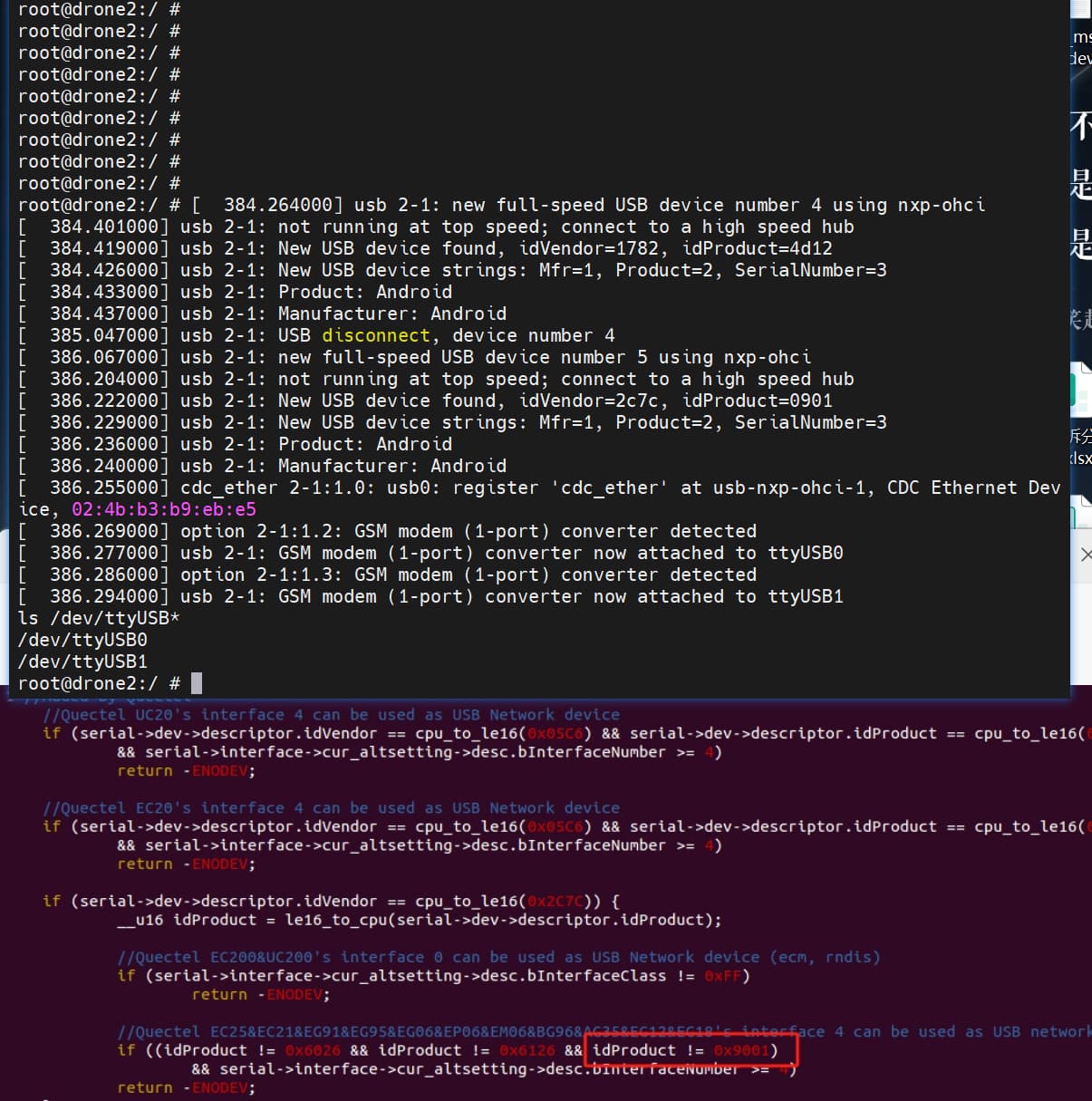
Task: Click the Quectel UC20 comment line
Action: click(332, 714)
